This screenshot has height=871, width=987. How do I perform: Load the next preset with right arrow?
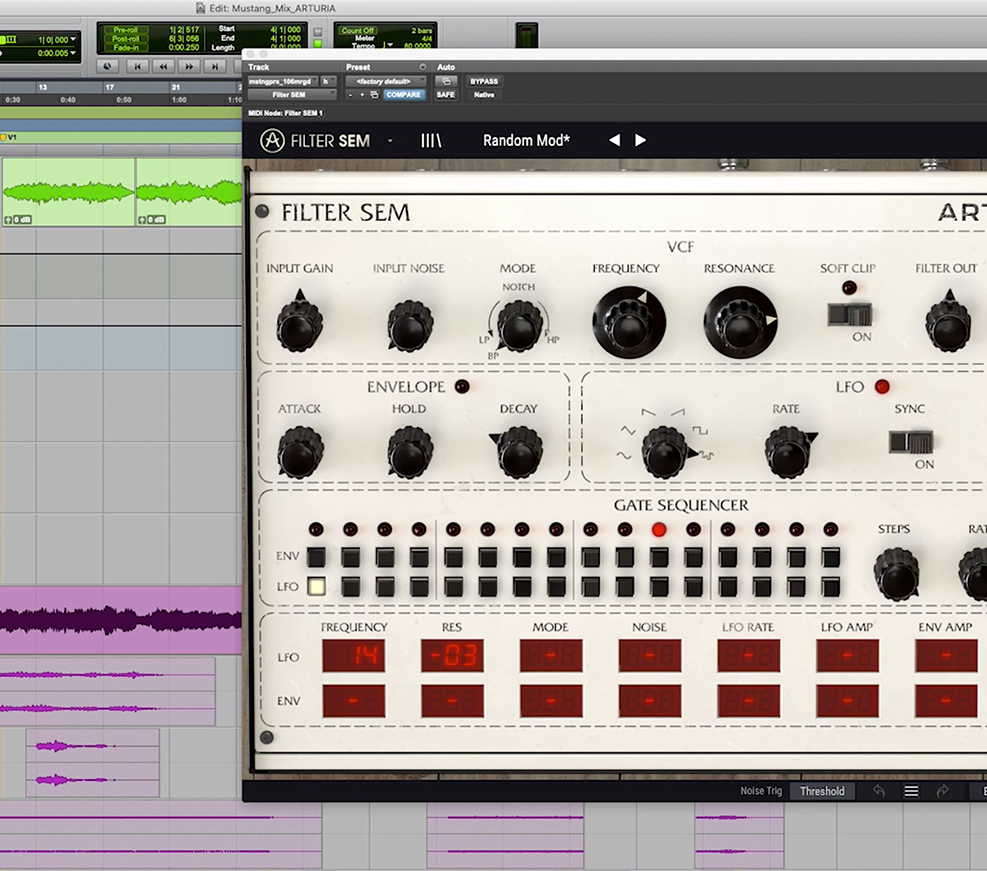(640, 140)
